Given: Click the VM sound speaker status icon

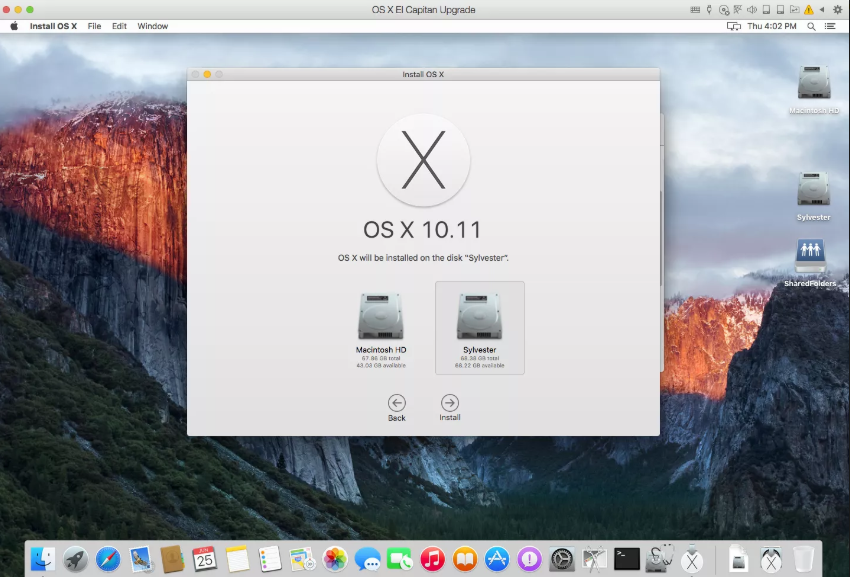Looking at the screenshot, I should tap(752, 10).
